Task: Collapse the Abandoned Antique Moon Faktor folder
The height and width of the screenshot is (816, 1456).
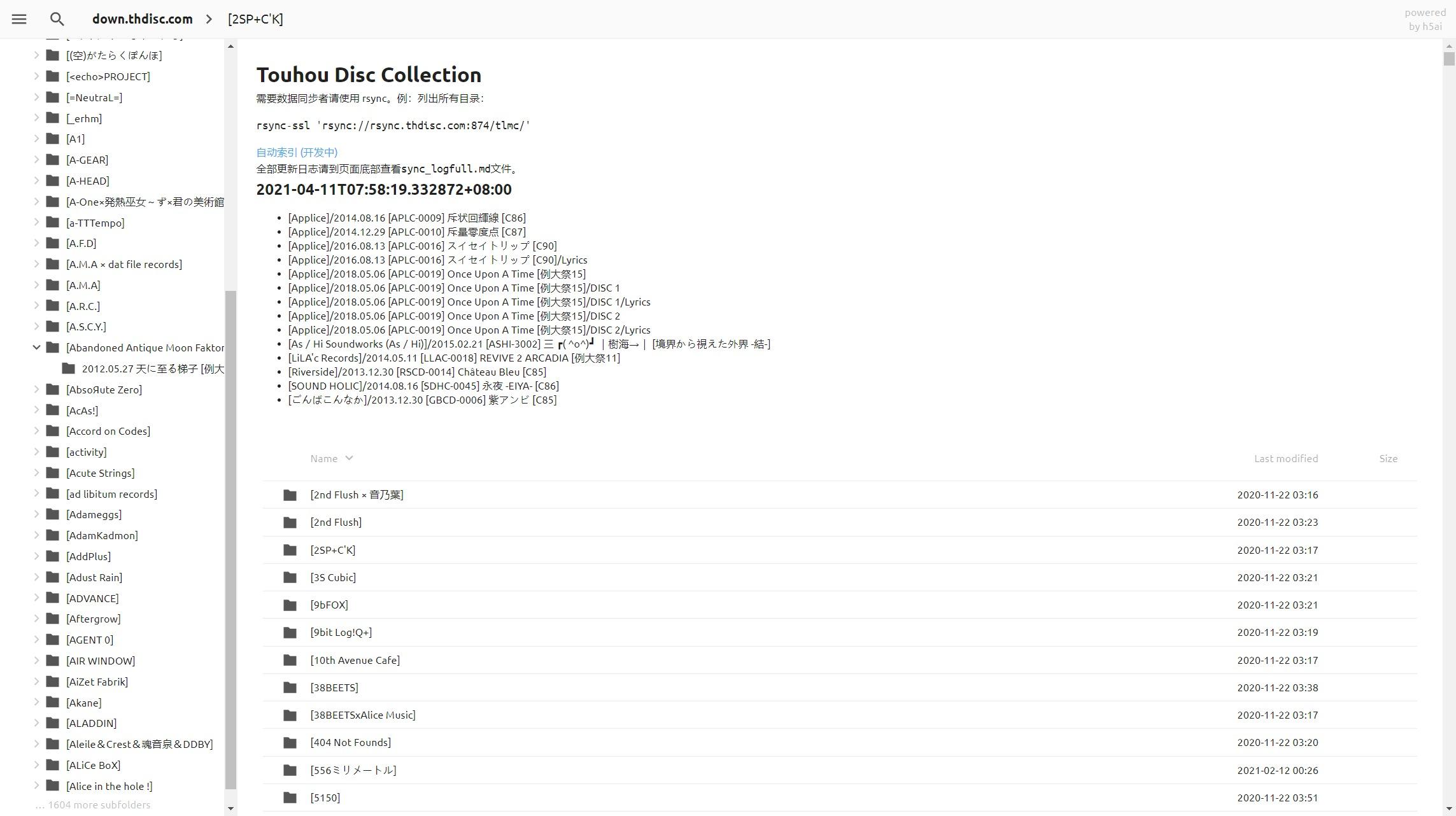Action: click(x=36, y=348)
